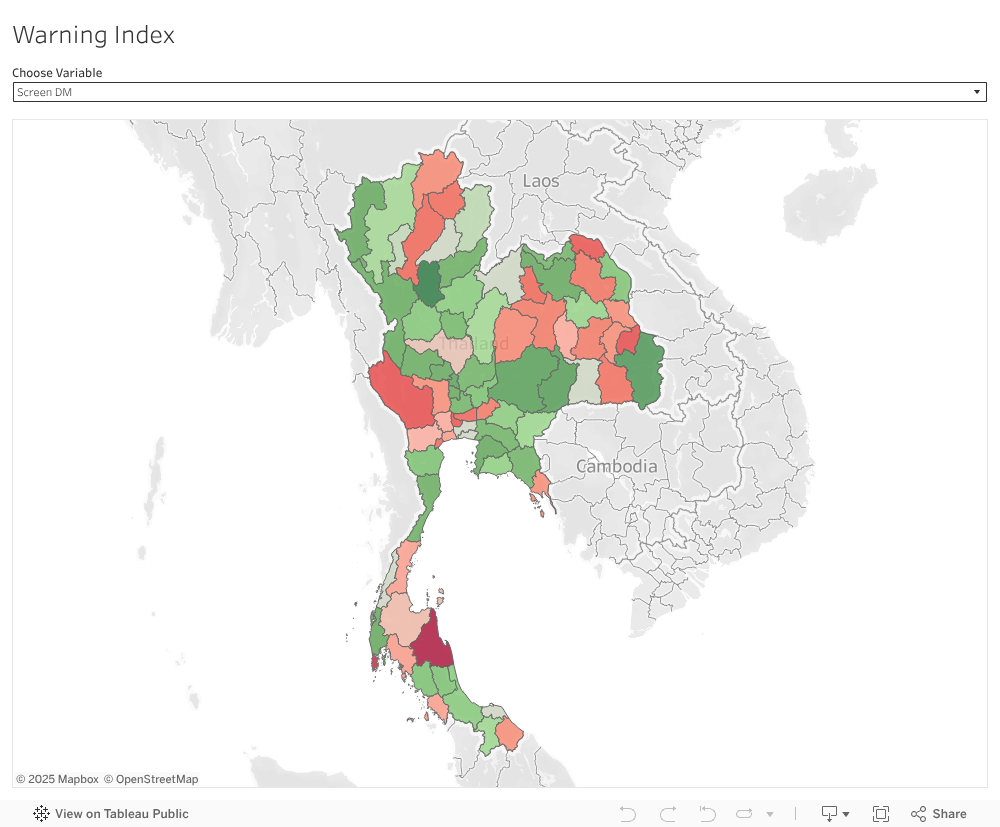Viewport: 1000px width, 827px height.
Task: Enter full screen mode
Action: point(881,814)
